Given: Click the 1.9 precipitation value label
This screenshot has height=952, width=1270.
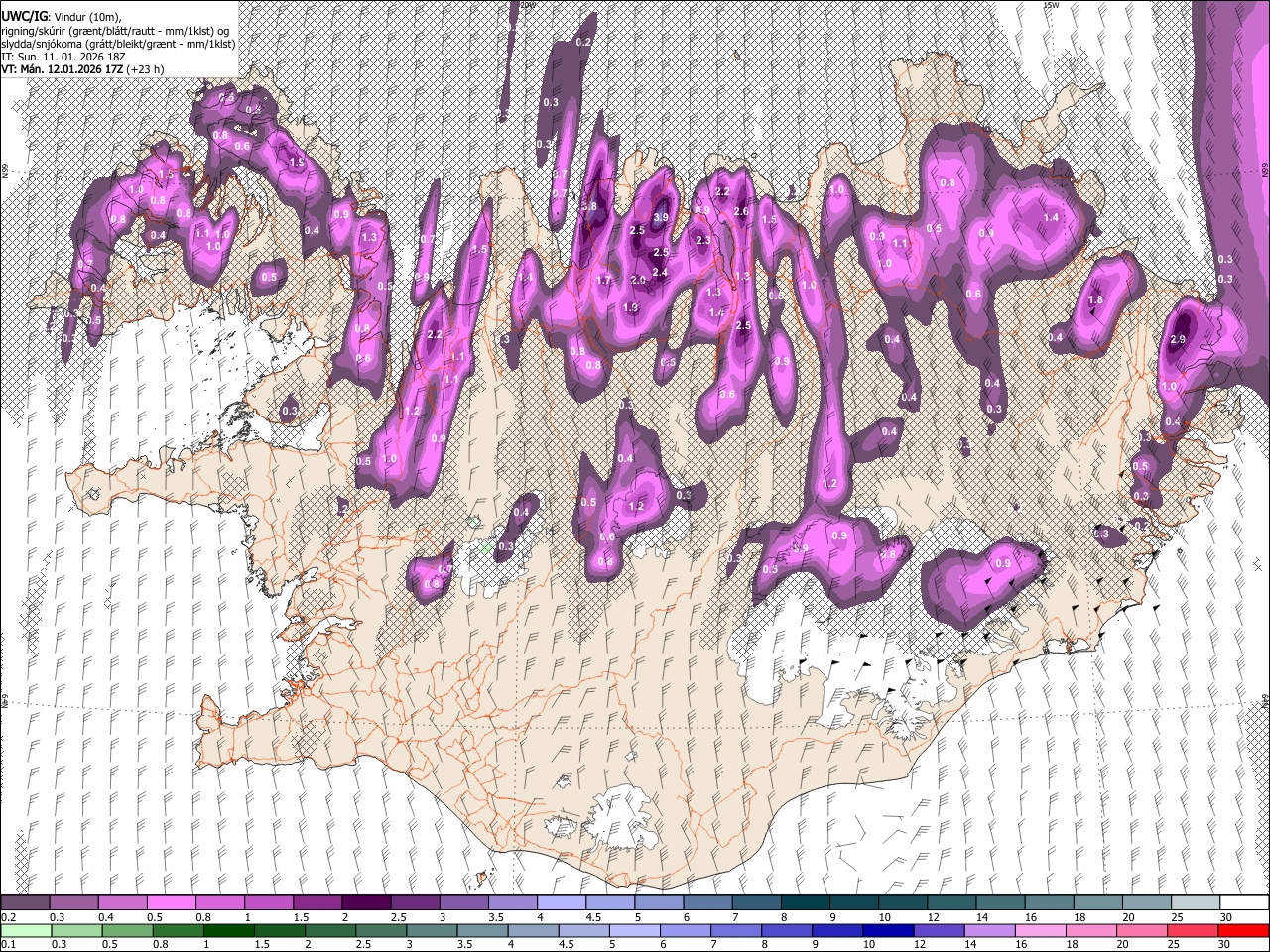Looking at the screenshot, I should point(630,308).
